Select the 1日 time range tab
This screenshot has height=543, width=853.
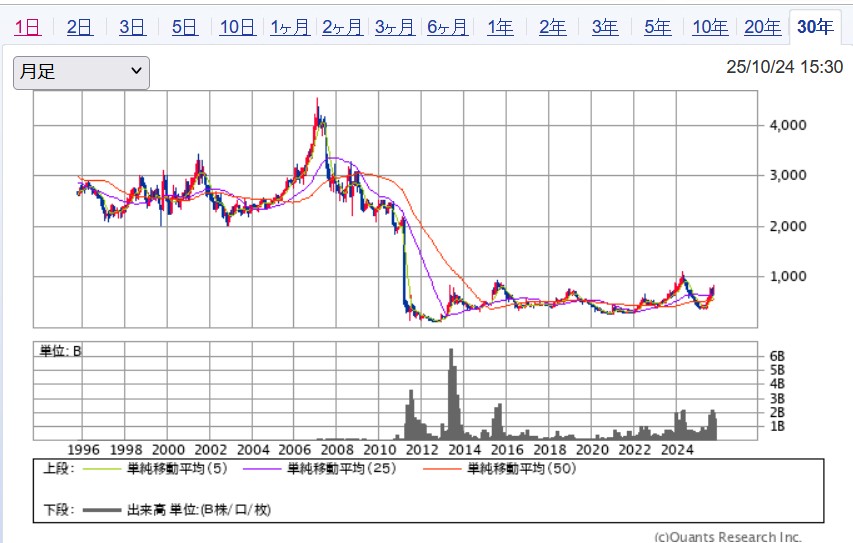click(x=27, y=27)
